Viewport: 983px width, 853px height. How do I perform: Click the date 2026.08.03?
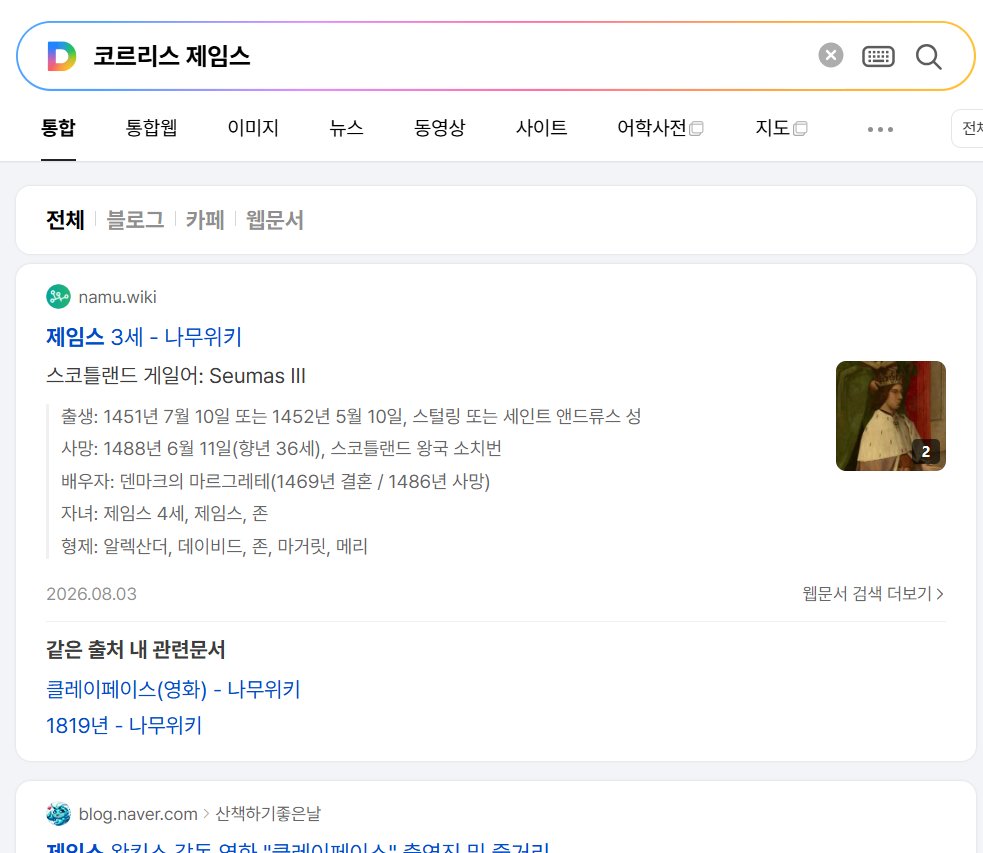[x=92, y=594]
